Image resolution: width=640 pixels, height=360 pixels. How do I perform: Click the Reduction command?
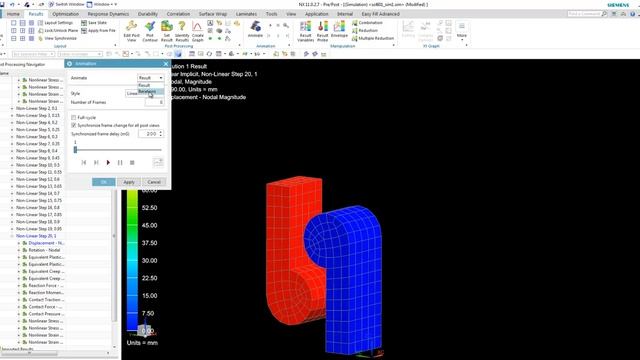pyautogui.click(x=364, y=31)
